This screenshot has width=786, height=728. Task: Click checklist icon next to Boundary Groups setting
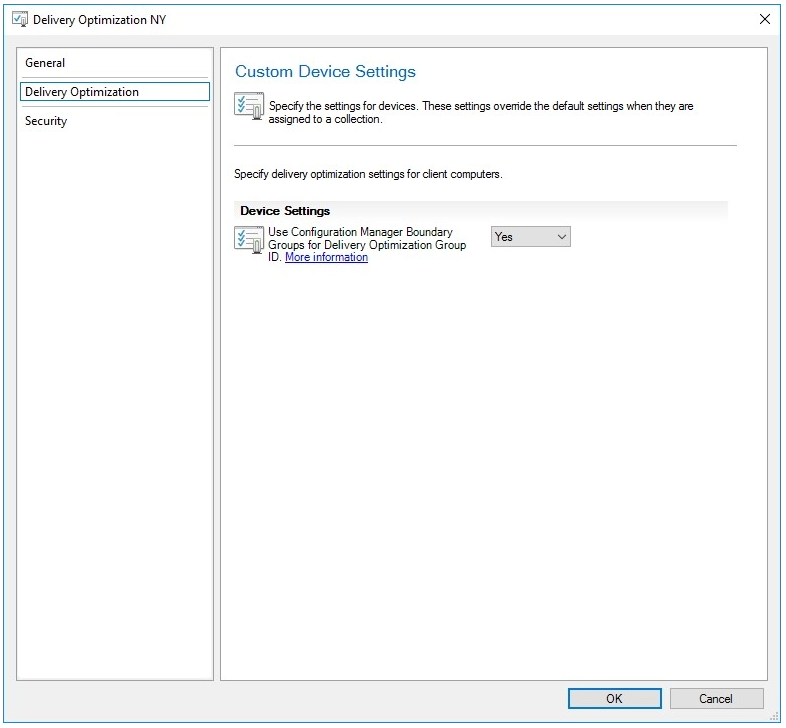coord(249,239)
